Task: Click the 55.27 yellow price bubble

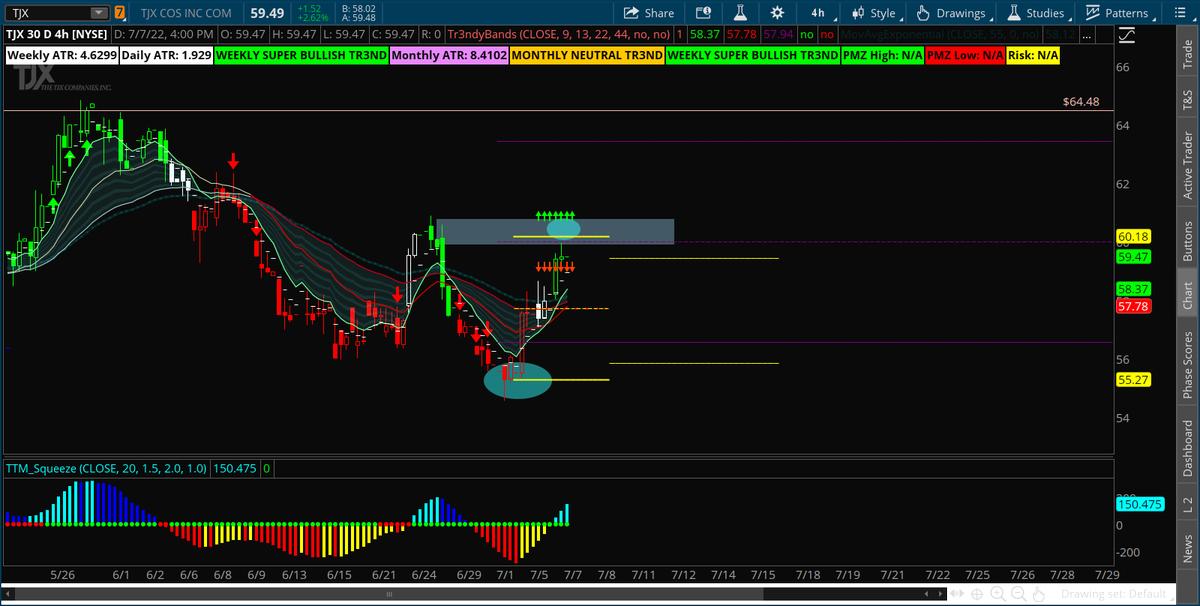Action: (1133, 380)
